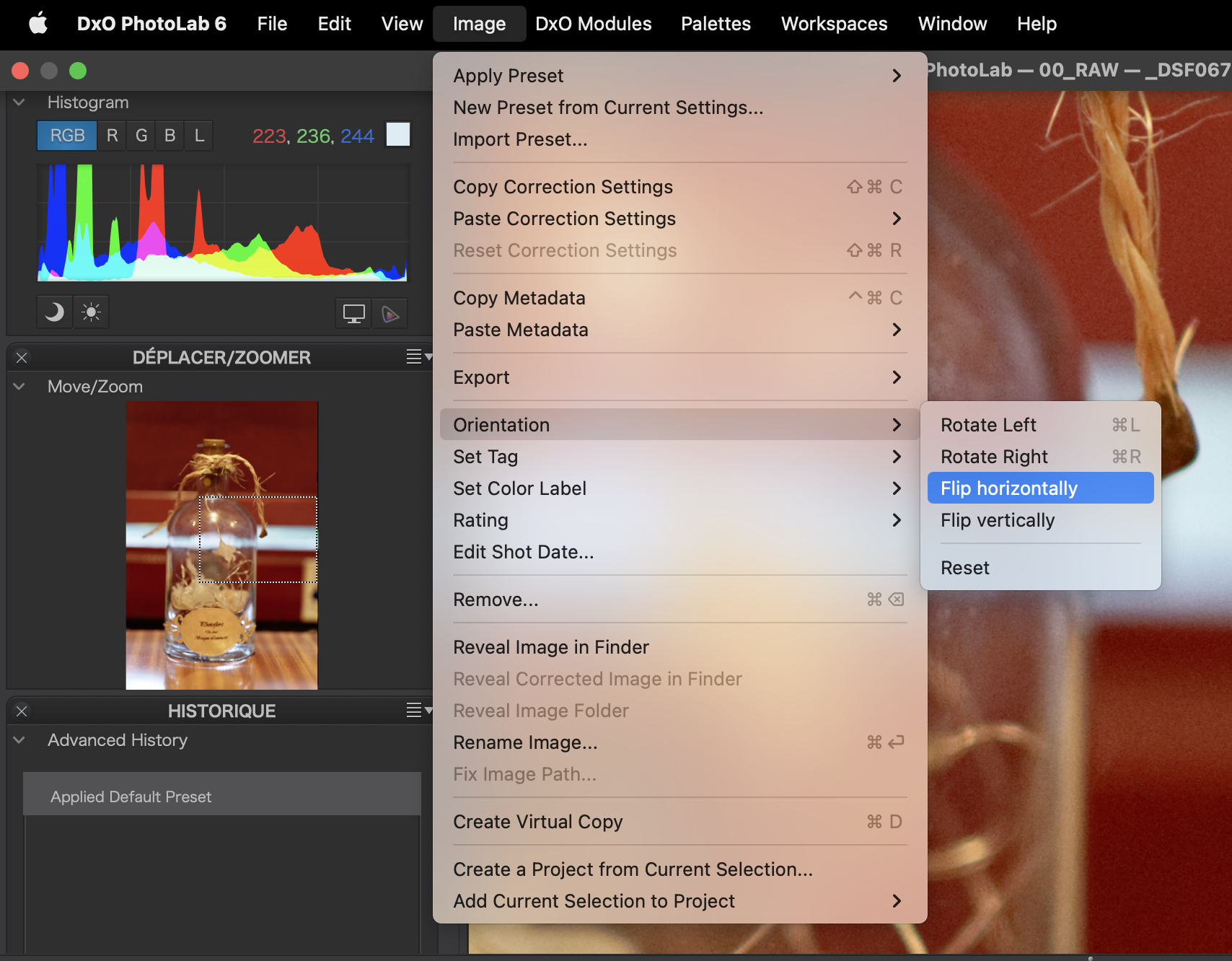Open HISTORIQUE palette options menu
The width and height of the screenshot is (1232, 961).
(418, 711)
